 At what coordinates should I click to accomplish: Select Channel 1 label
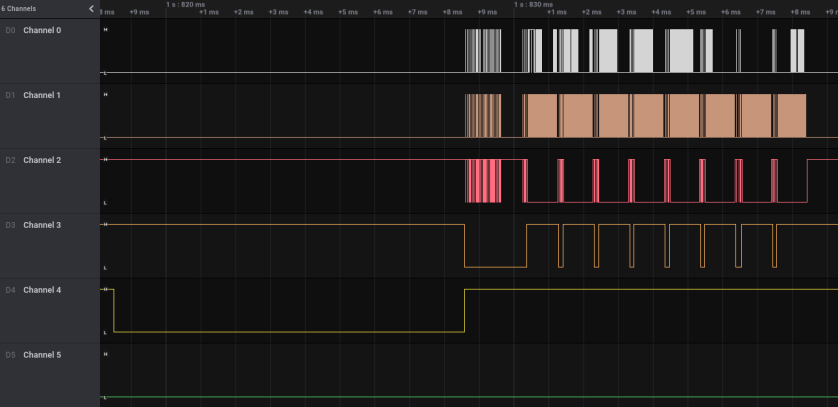tap(42, 95)
